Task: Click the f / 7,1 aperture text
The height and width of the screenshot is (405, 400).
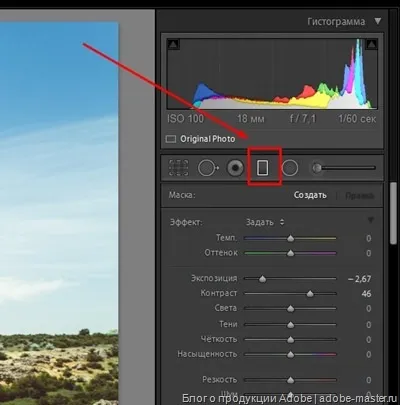Action: pos(302,119)
